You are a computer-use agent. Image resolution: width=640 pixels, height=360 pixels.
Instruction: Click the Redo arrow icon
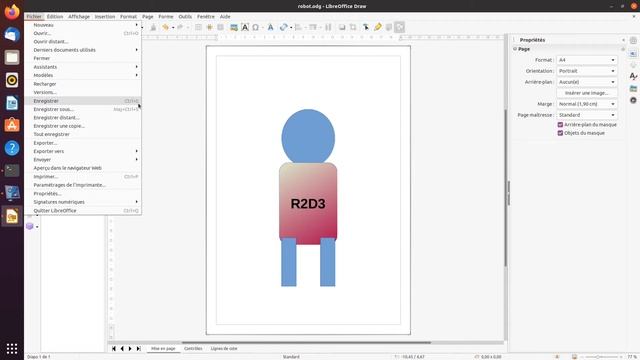180,27
